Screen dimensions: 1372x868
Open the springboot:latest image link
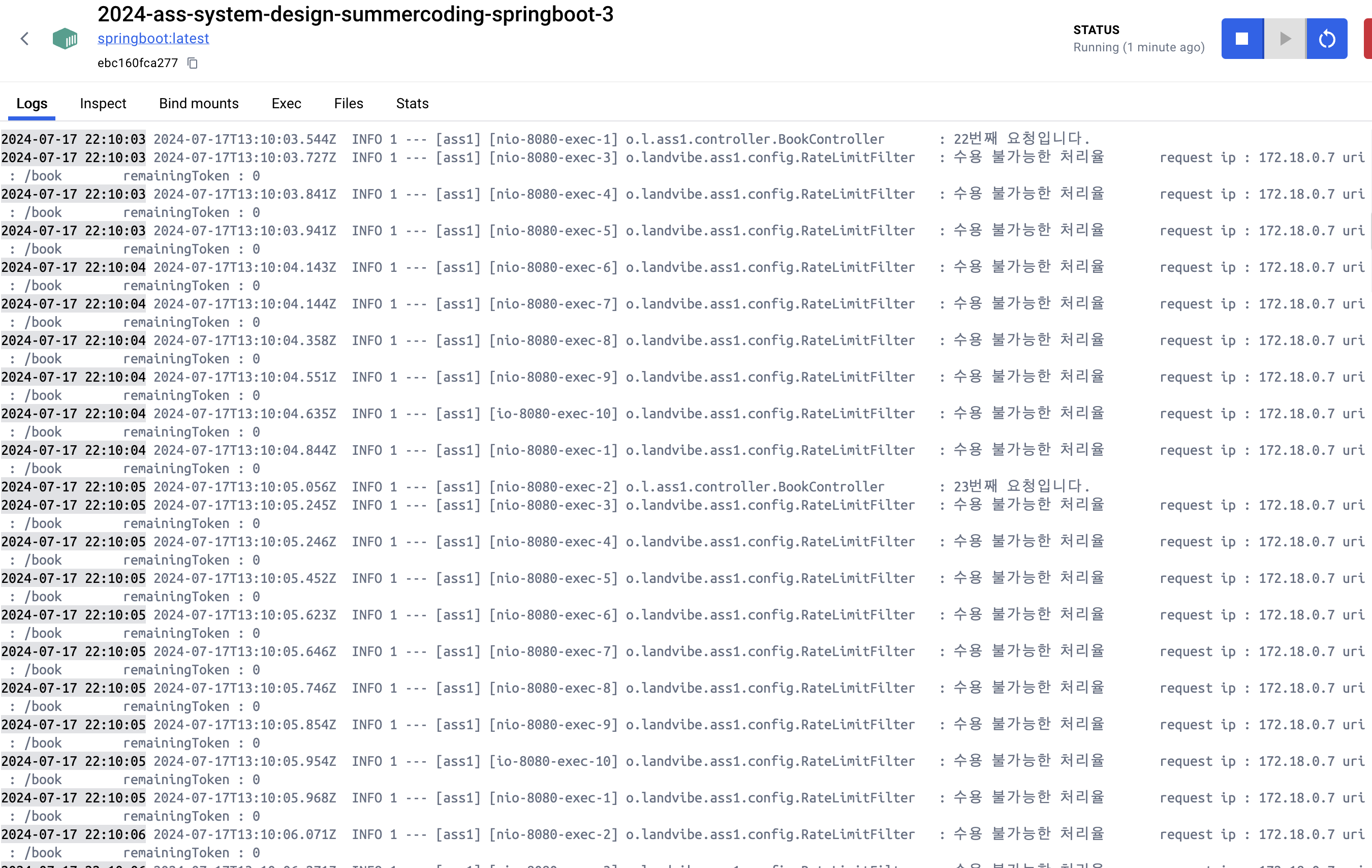[x=152, y=38]
